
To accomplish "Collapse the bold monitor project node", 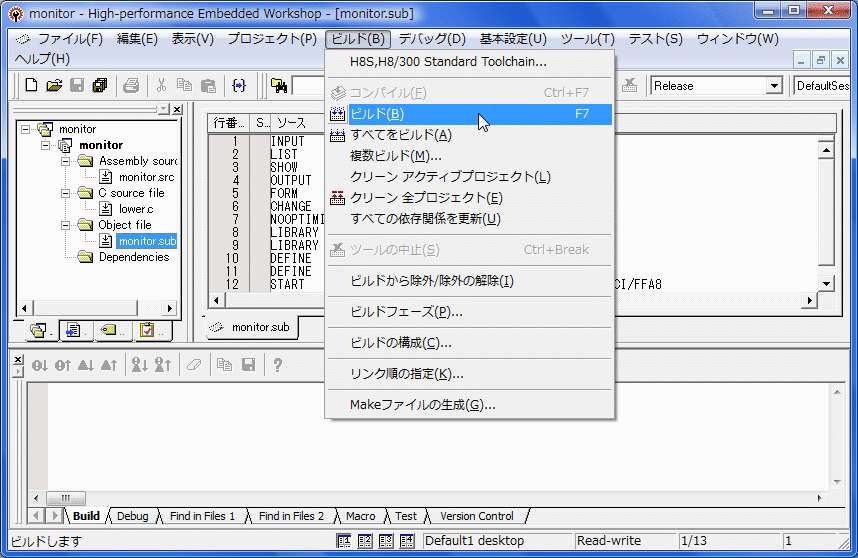I will tap(46, 145).
